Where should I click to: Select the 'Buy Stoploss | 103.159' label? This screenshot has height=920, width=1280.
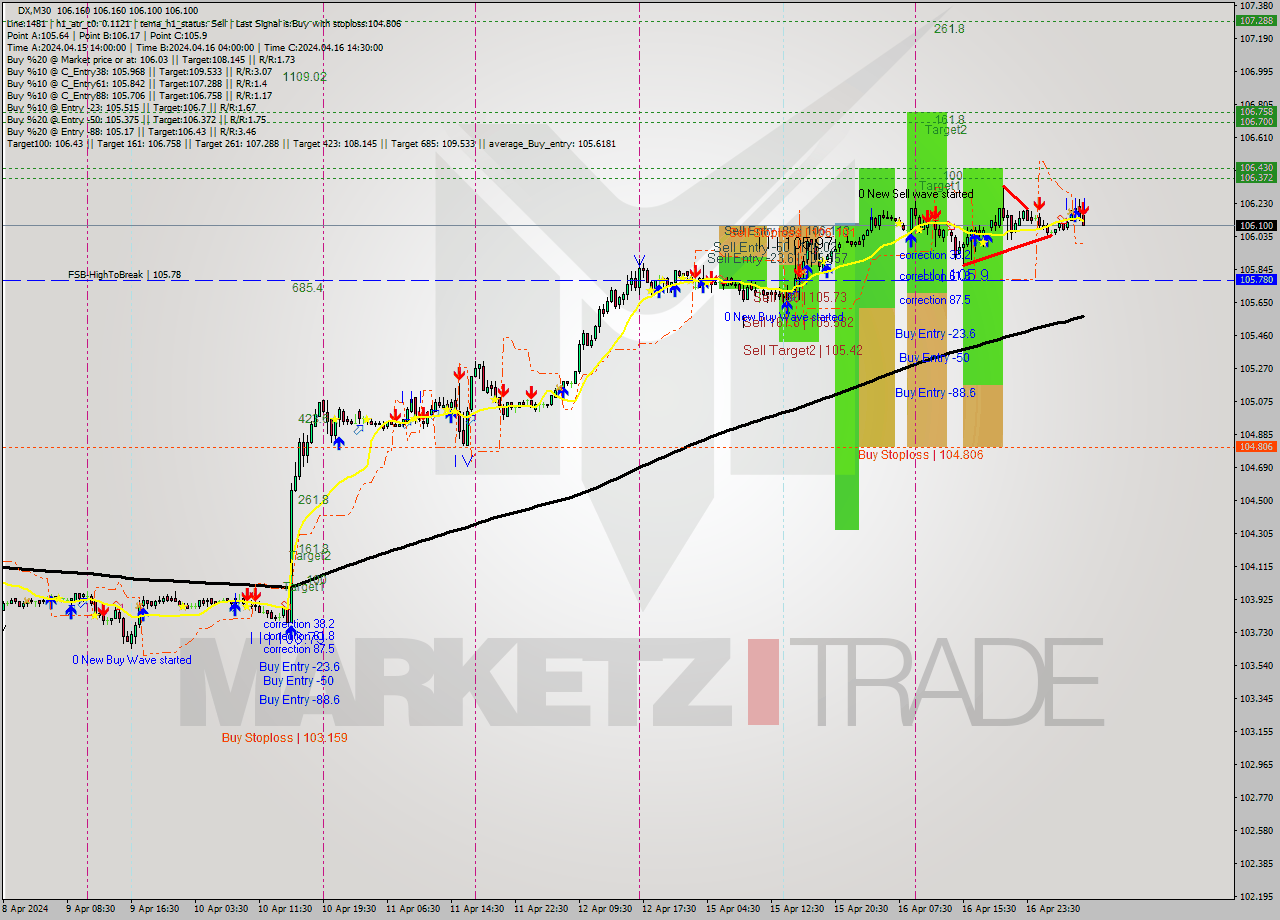[284, 737]
